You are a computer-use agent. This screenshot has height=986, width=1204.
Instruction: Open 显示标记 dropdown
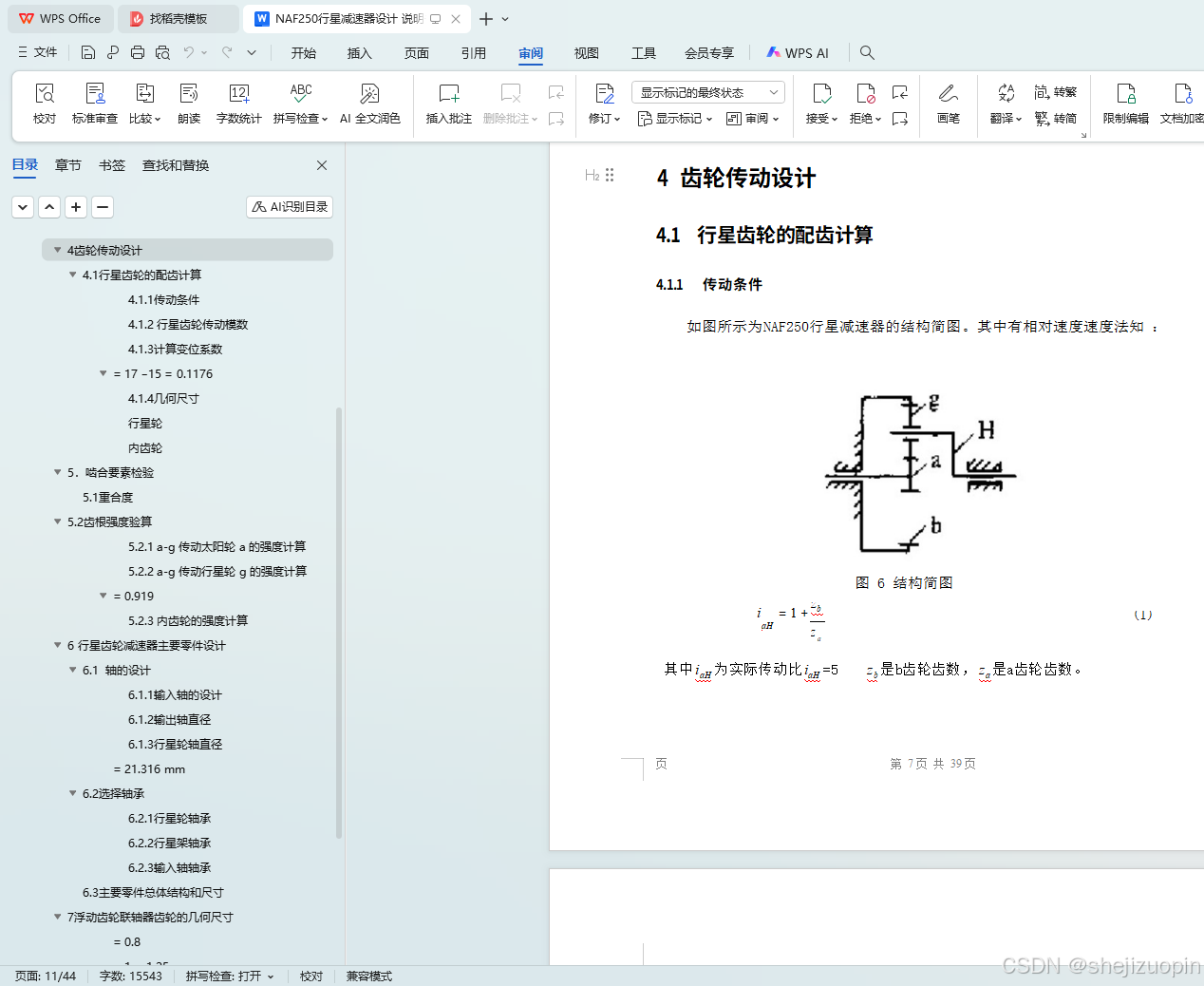coord(675,119)
